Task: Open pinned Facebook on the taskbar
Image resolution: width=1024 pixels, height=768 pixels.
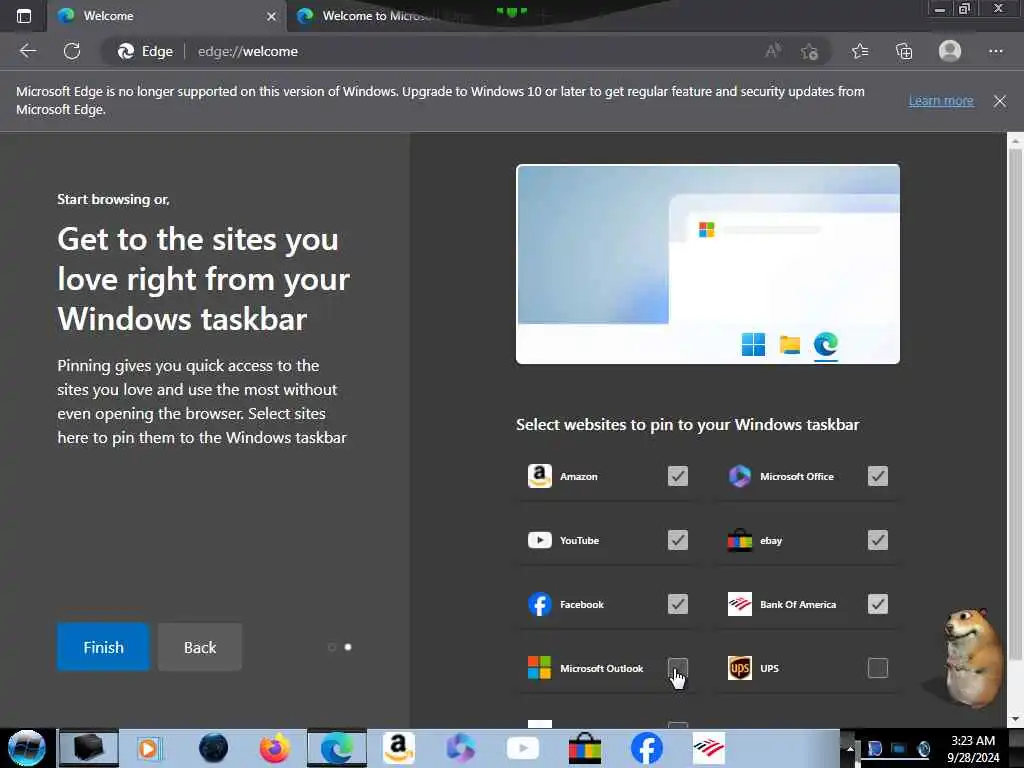Action: click(x=647, y=748)
